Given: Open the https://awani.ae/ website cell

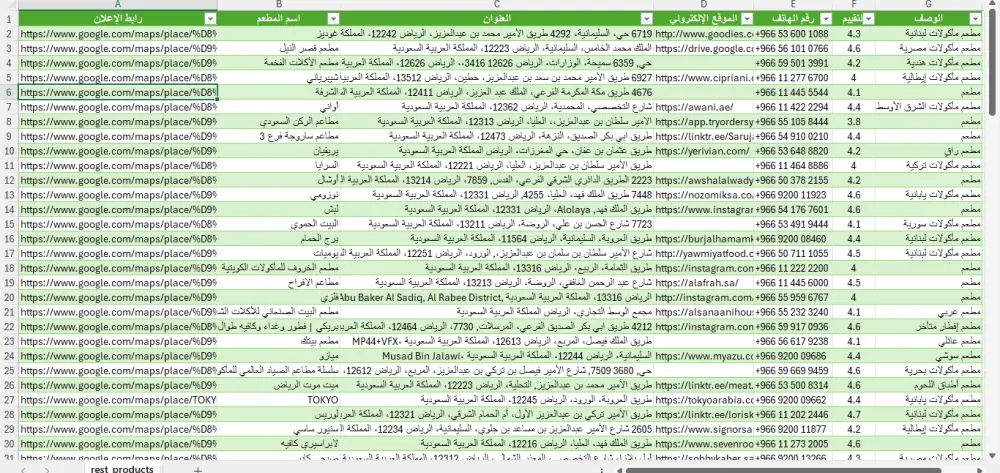Looking at the screenshot, I should [703, 106].
